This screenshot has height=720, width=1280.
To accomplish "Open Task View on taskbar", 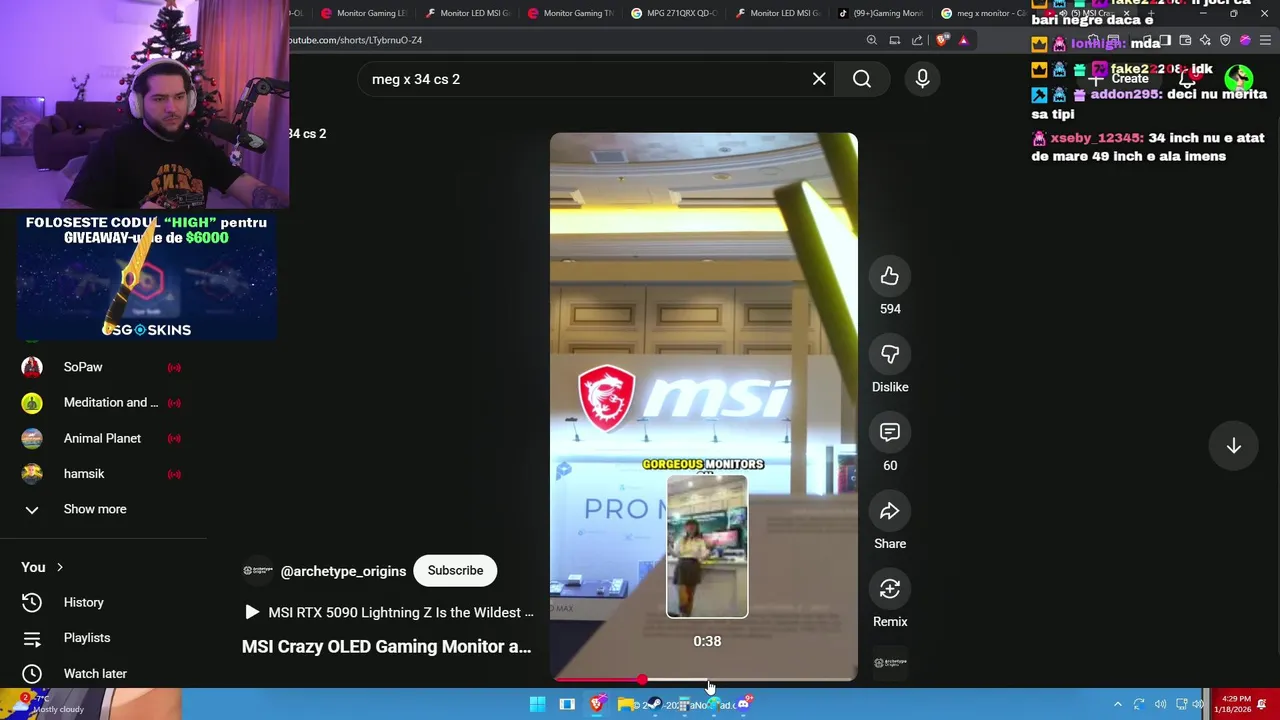I will click(567, 704).
